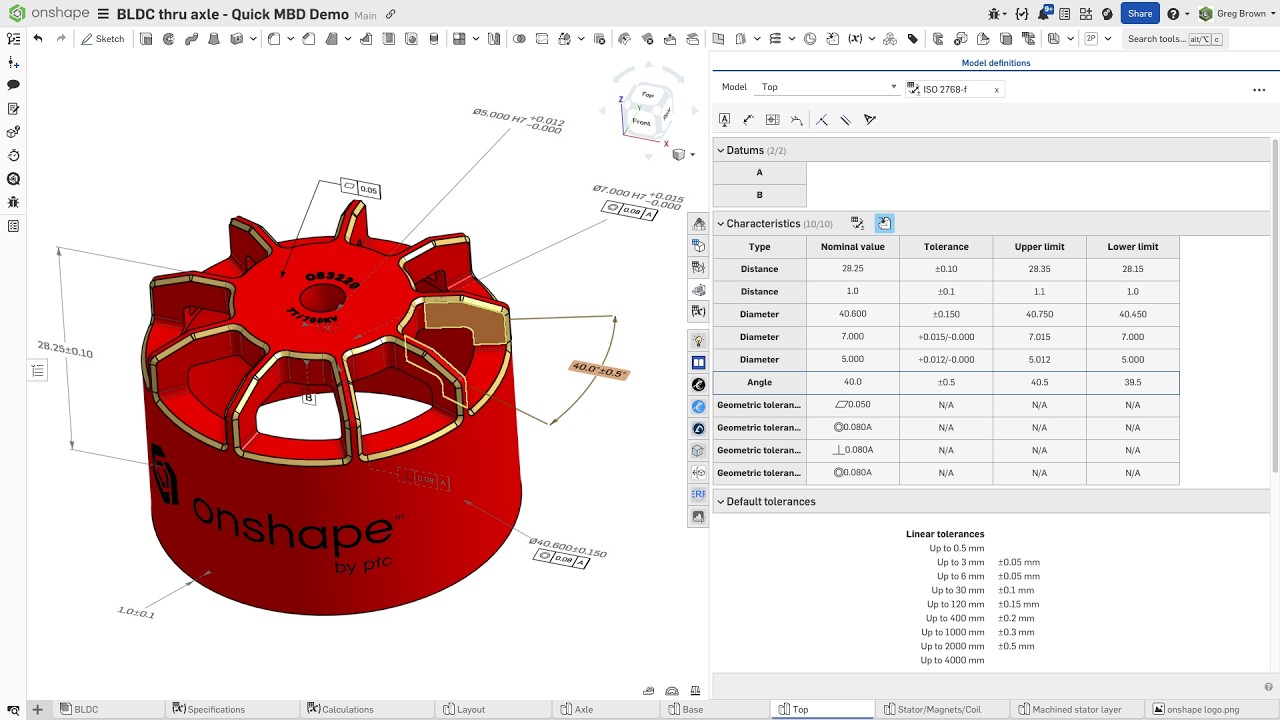Select the Boolean tool icon
The height and width of the screenshot is (720, 1280).
tap(519, 39)
